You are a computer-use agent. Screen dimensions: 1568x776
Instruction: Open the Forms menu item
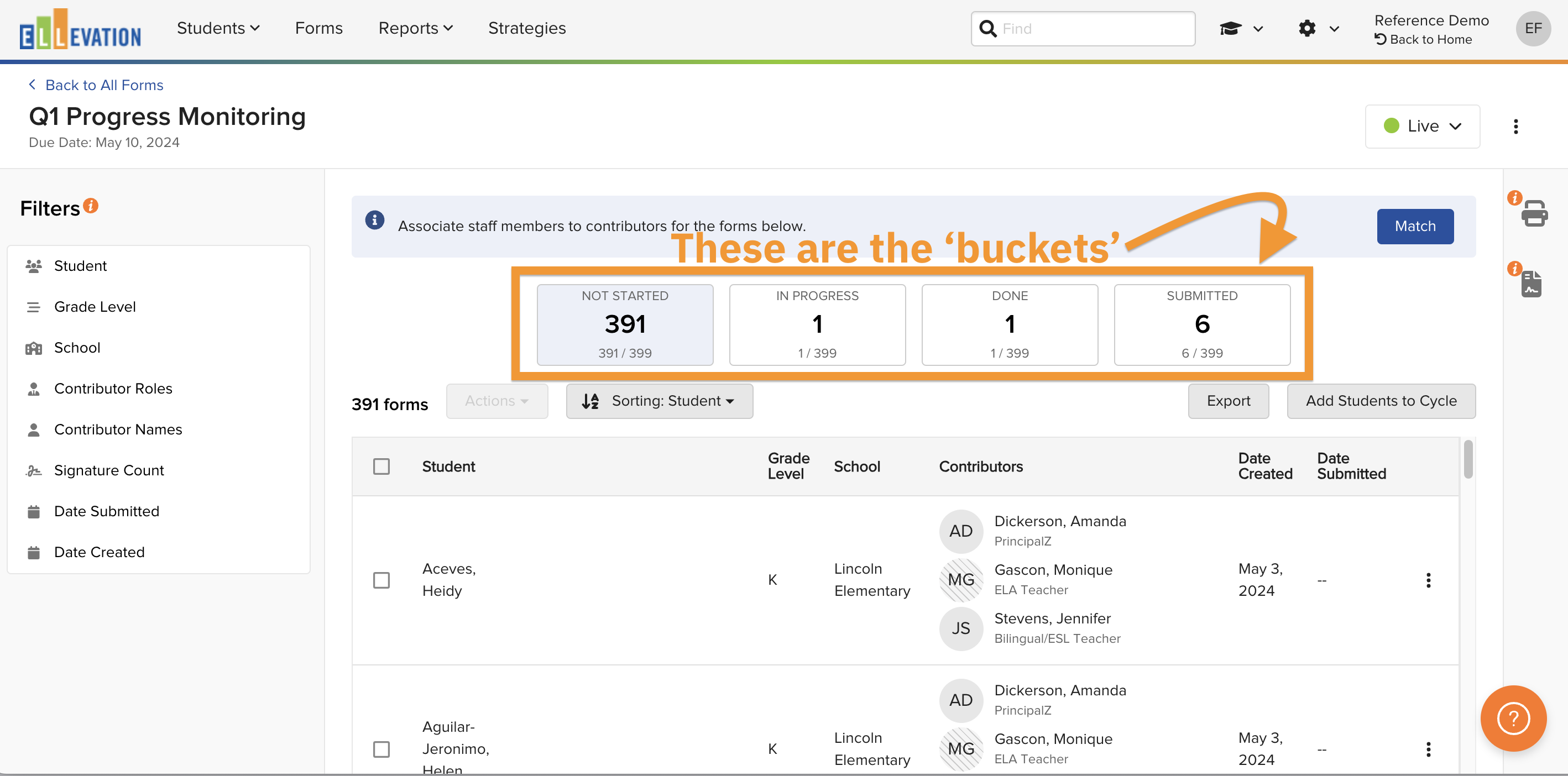coord(318,28)
